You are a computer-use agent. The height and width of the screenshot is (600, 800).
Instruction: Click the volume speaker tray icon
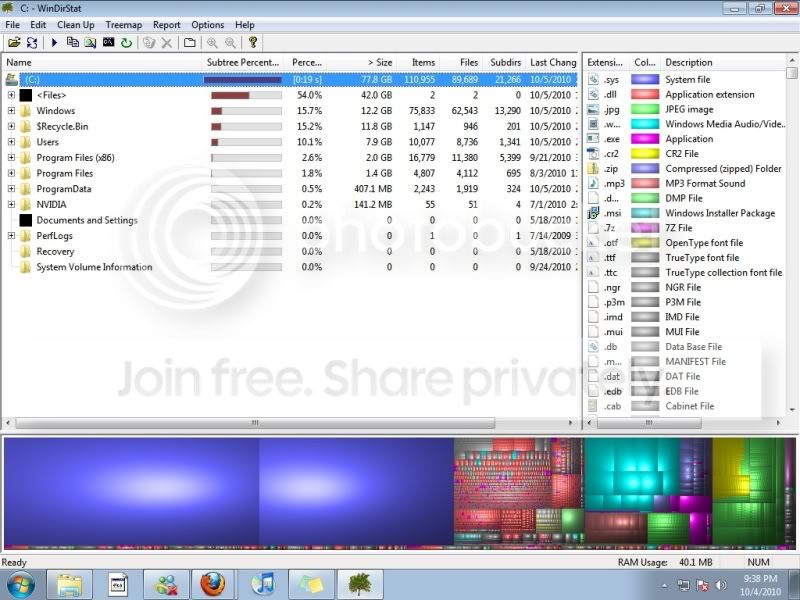point(721,585)
